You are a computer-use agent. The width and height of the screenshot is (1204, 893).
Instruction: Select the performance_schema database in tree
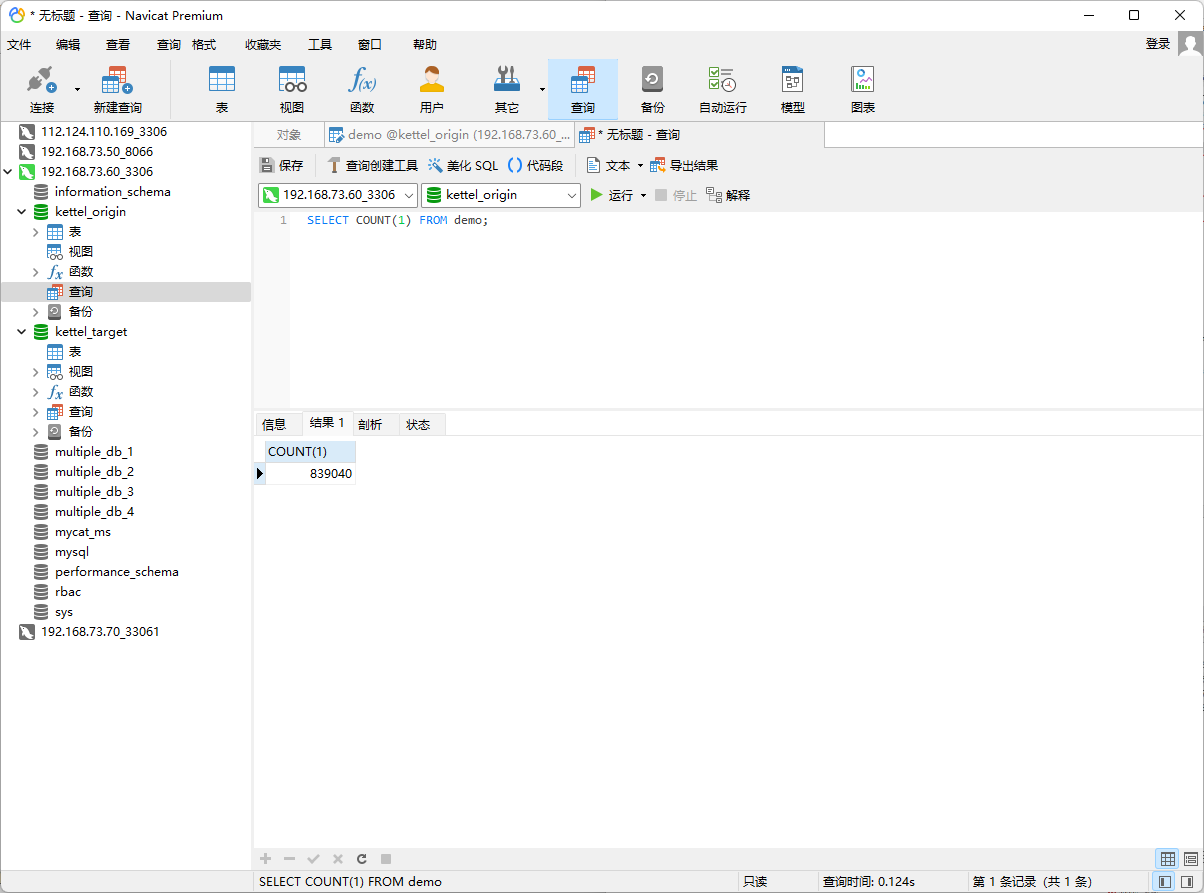[116, 572]
